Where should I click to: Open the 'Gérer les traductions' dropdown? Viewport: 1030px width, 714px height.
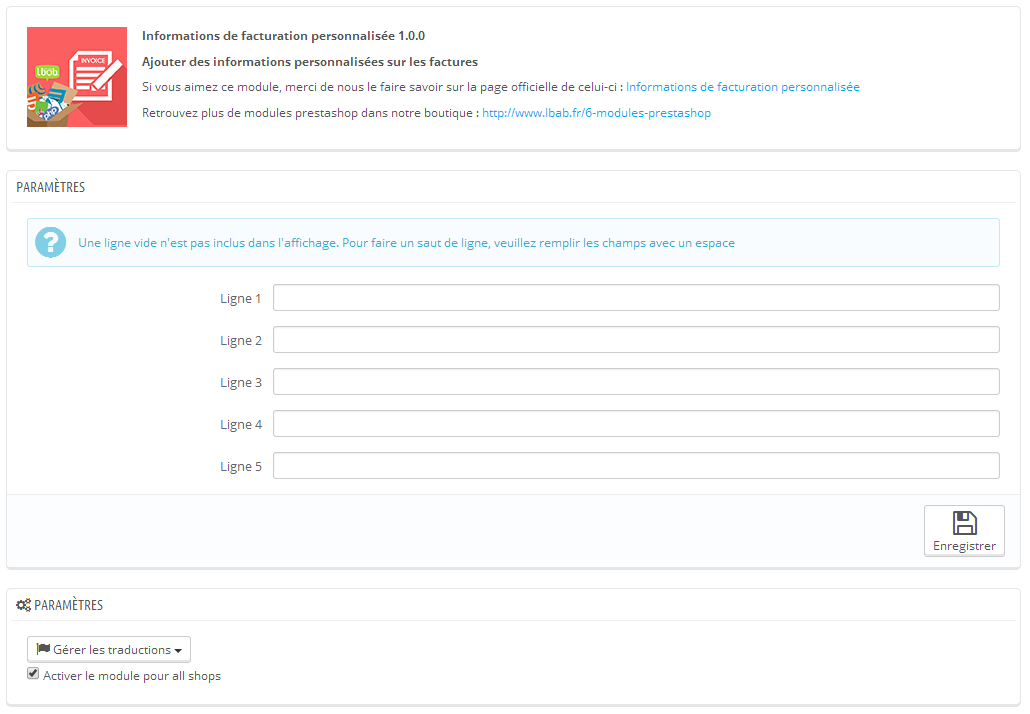[x=109, y=650]
